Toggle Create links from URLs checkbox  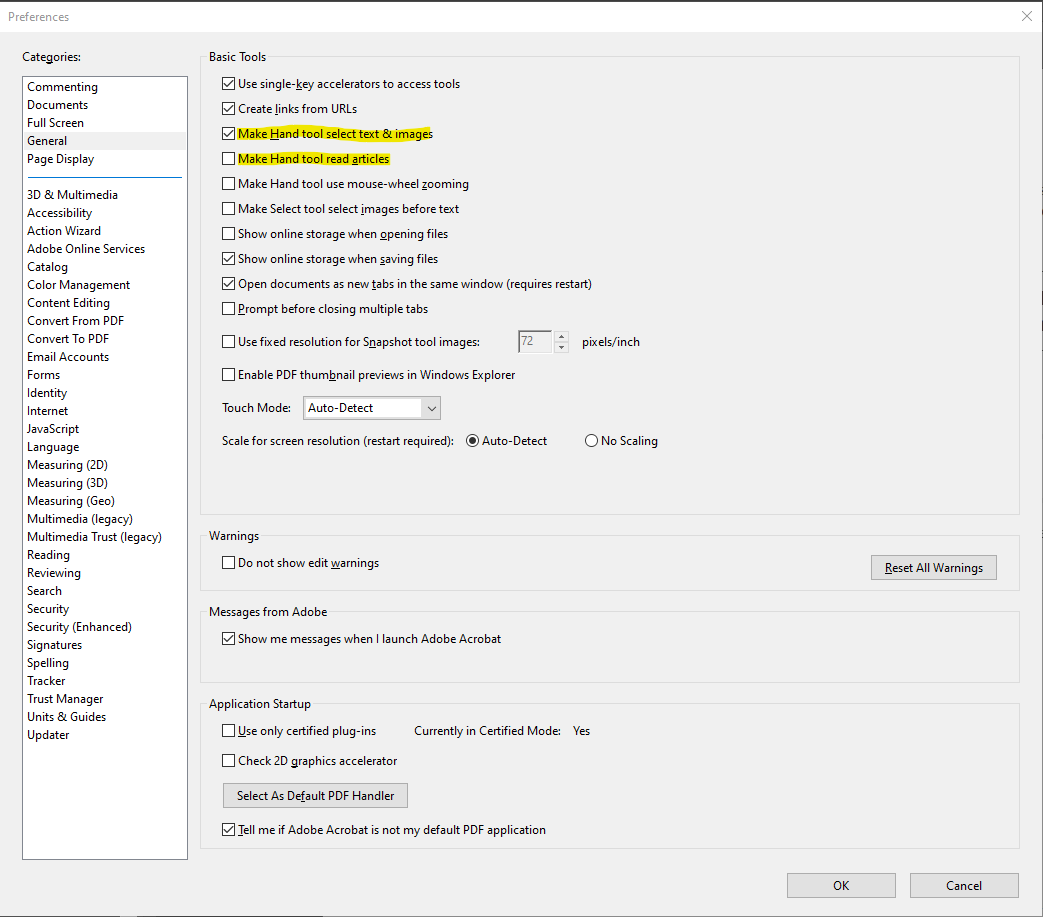(228, 108)
